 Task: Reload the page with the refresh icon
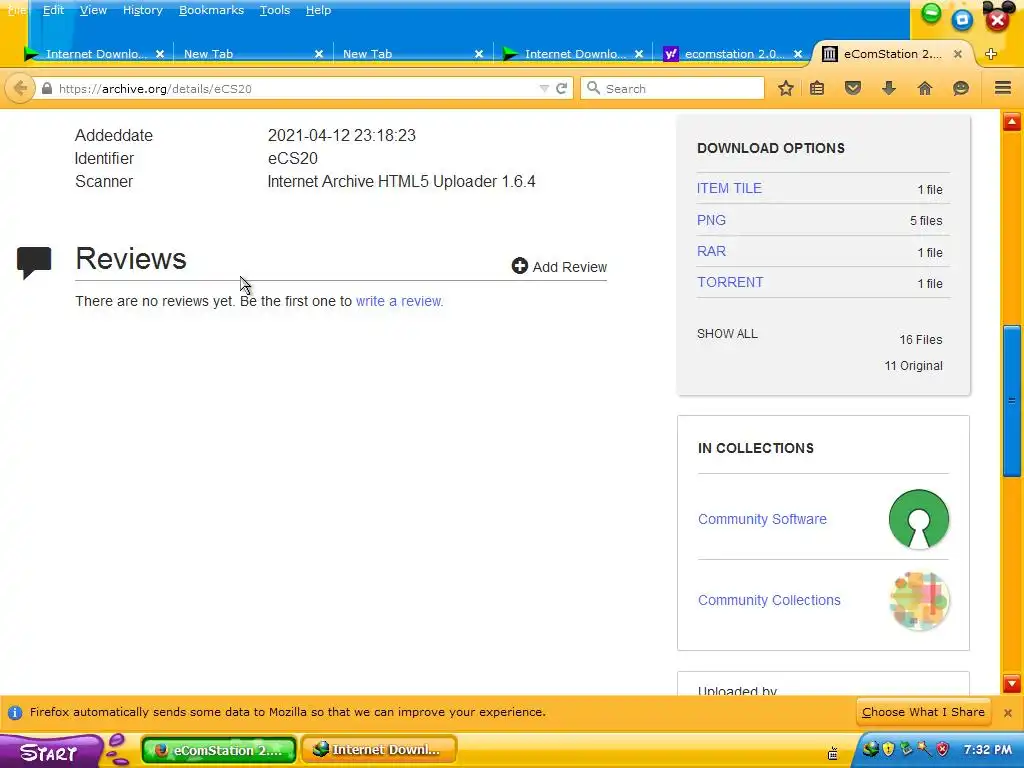click(x=561, y=88)
